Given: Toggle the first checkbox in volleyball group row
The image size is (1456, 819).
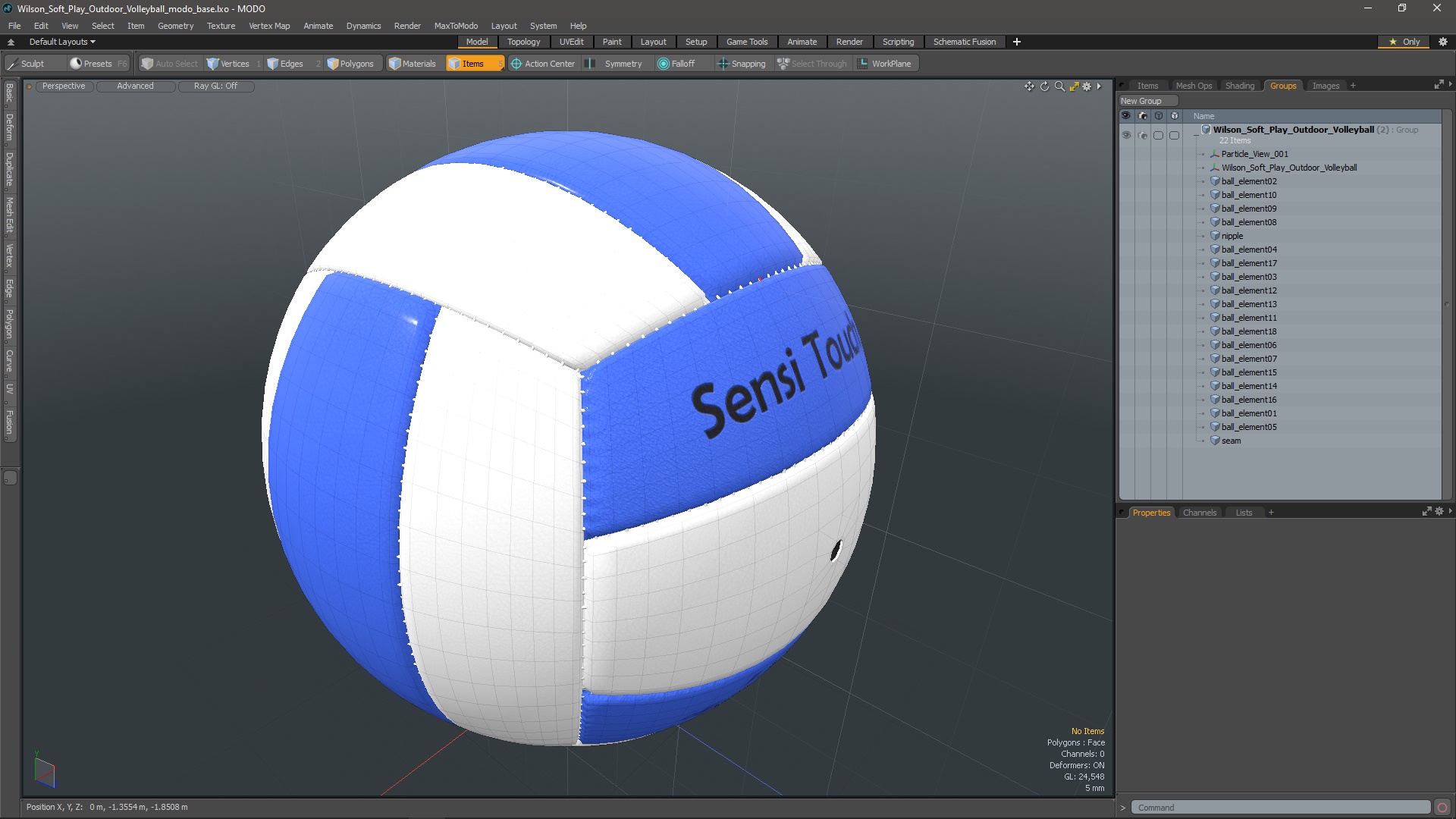Looking at the screenshot, I should tap(1158, 135).
